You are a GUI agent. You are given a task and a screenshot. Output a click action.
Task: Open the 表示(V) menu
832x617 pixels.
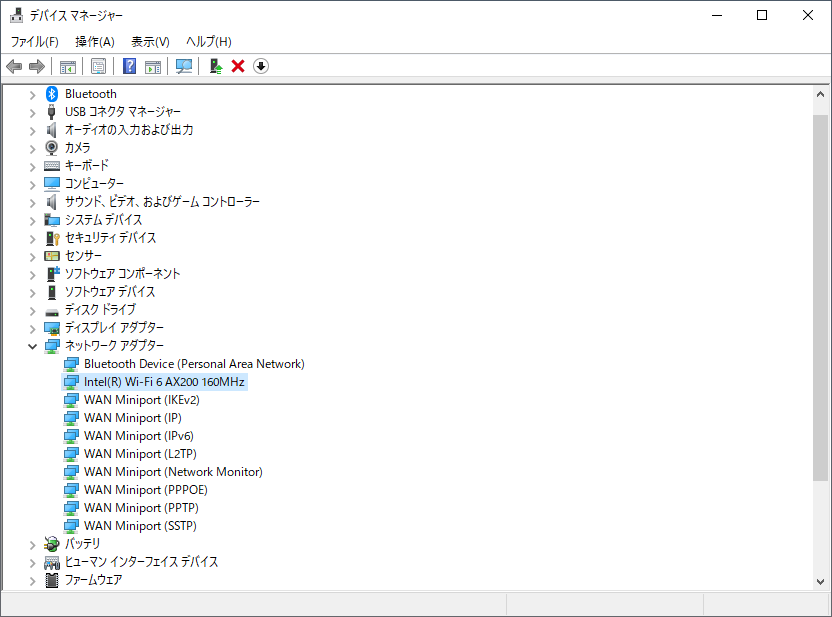pos(150,41)
